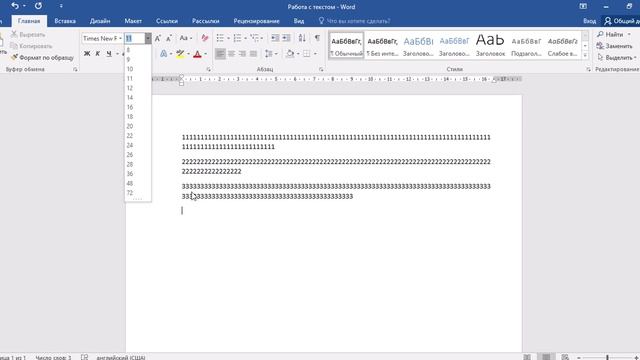Open the Find (Найти) dropdown arrow

[x=629, y=34]
